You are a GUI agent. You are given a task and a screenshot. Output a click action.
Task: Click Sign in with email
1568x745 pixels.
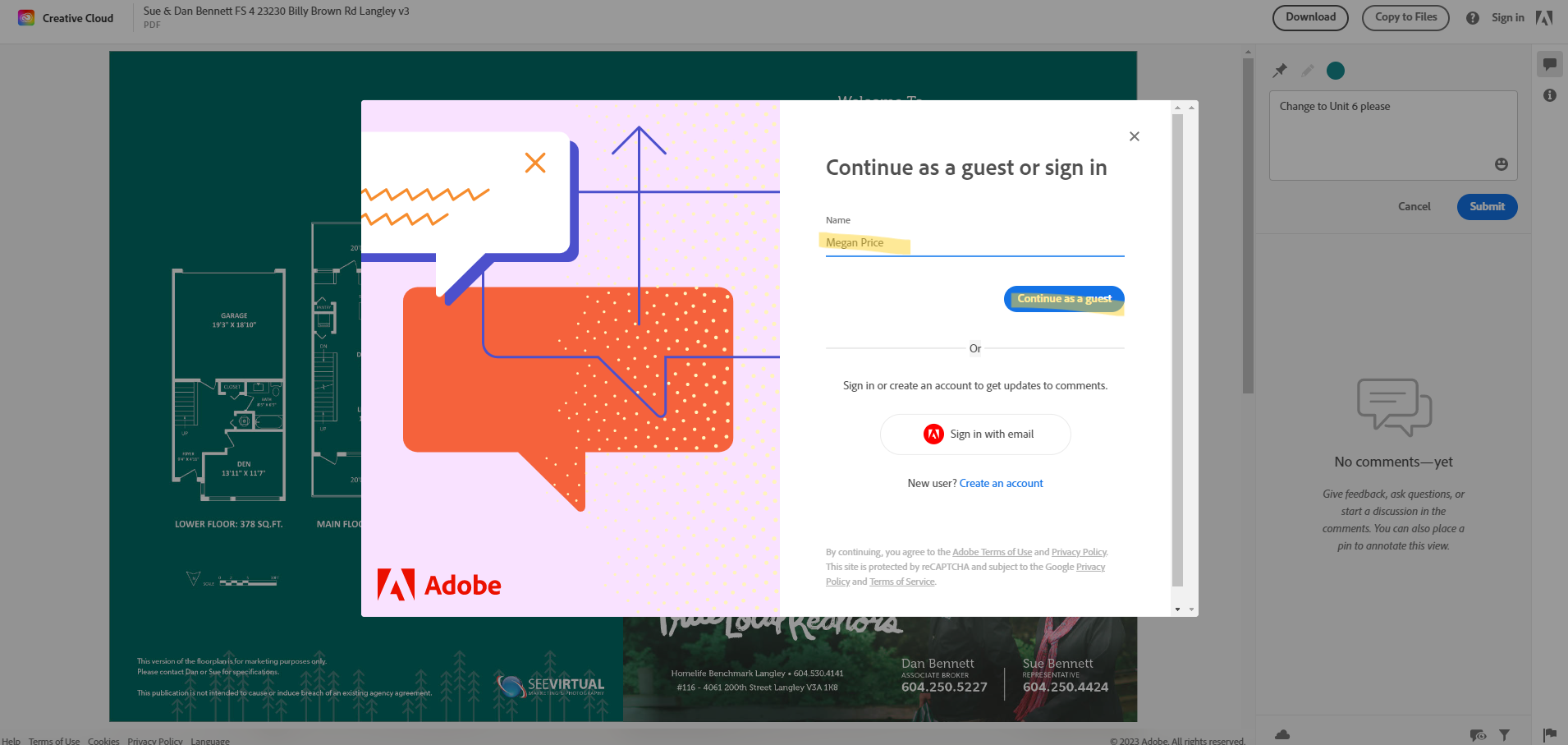975,435
